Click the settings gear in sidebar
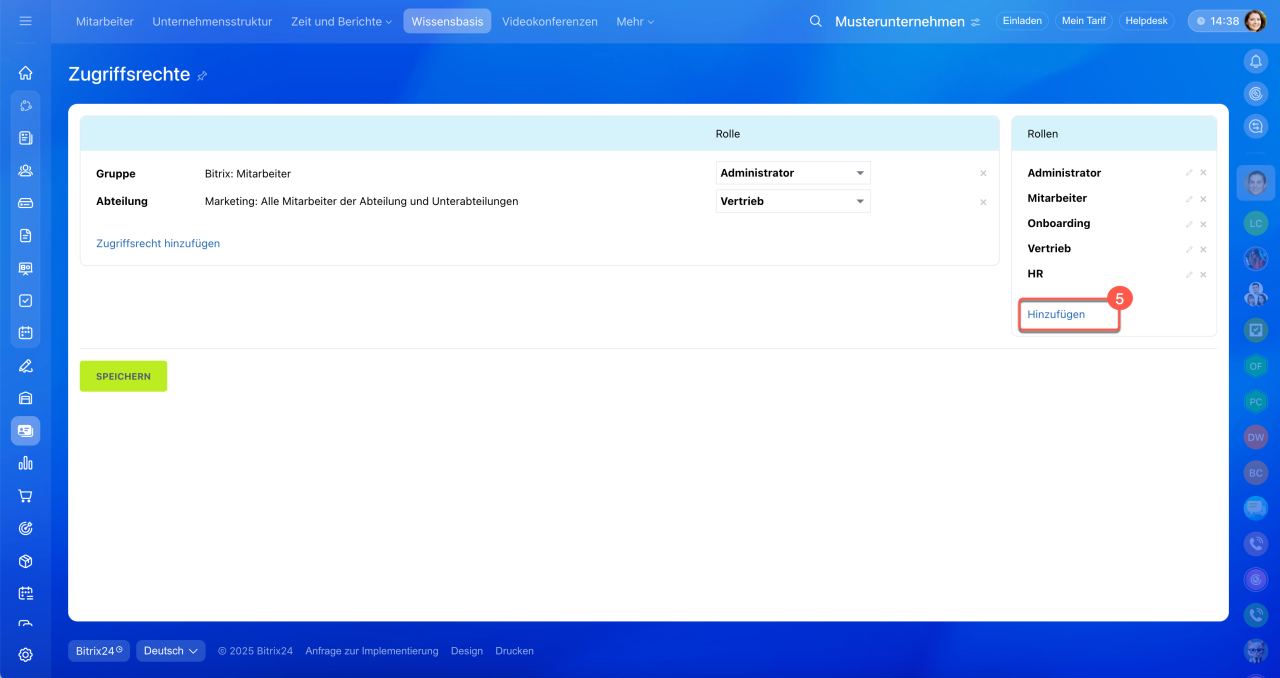The height and width of the screenshot is (678, 1280). tap(26, 655)
